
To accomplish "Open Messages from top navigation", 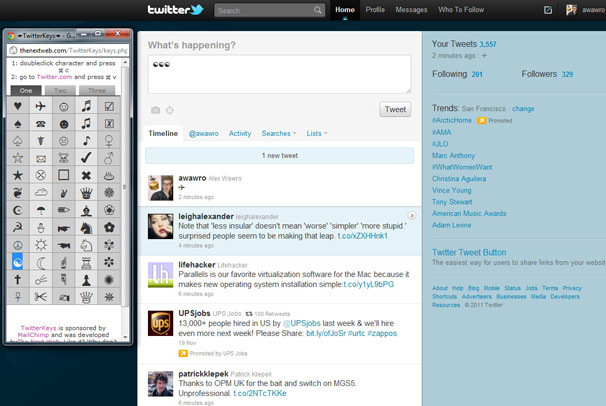I will click(411, 10).
